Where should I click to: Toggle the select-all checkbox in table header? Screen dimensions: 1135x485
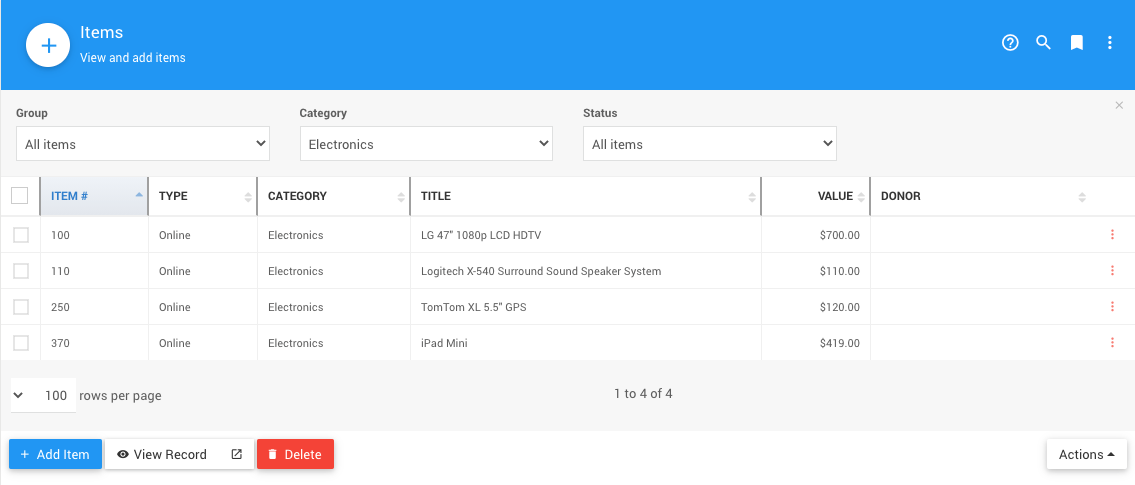point(20,196)
